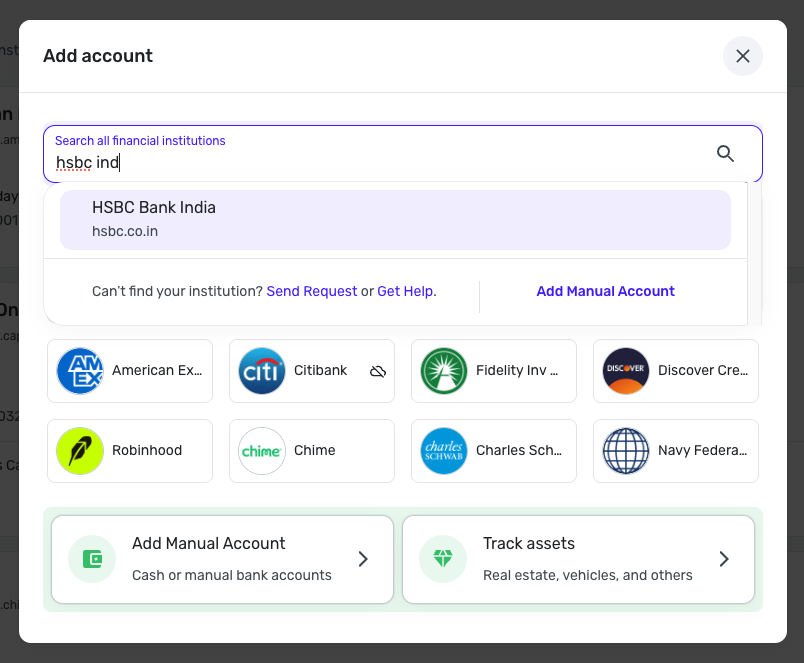Image resolution: width=804 pixels, height=663 pixels.
Task: Click the green diamond assets icon
Action: (443, 559)
